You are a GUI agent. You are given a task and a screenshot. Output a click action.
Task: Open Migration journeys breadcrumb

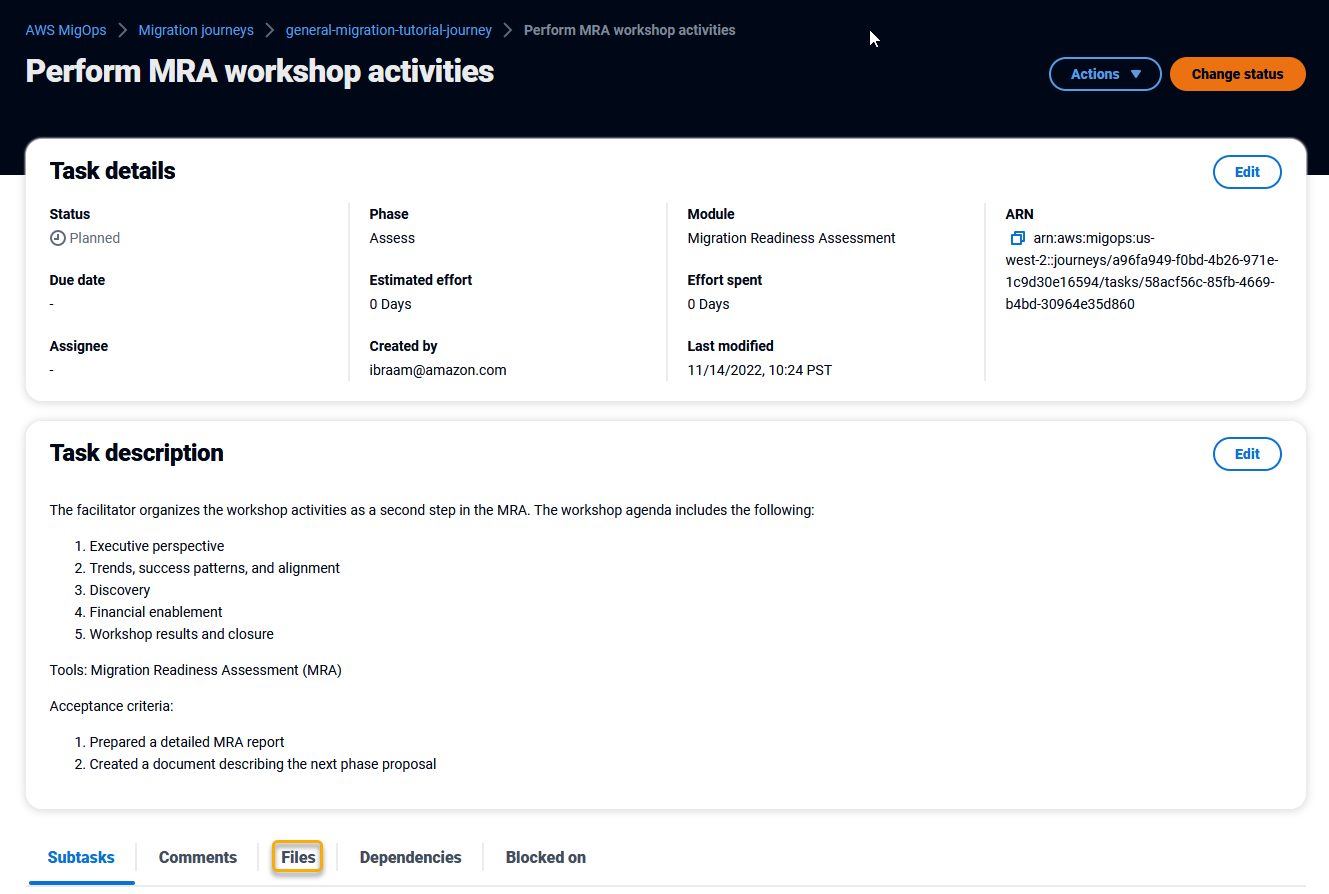[x=196, y=30]
